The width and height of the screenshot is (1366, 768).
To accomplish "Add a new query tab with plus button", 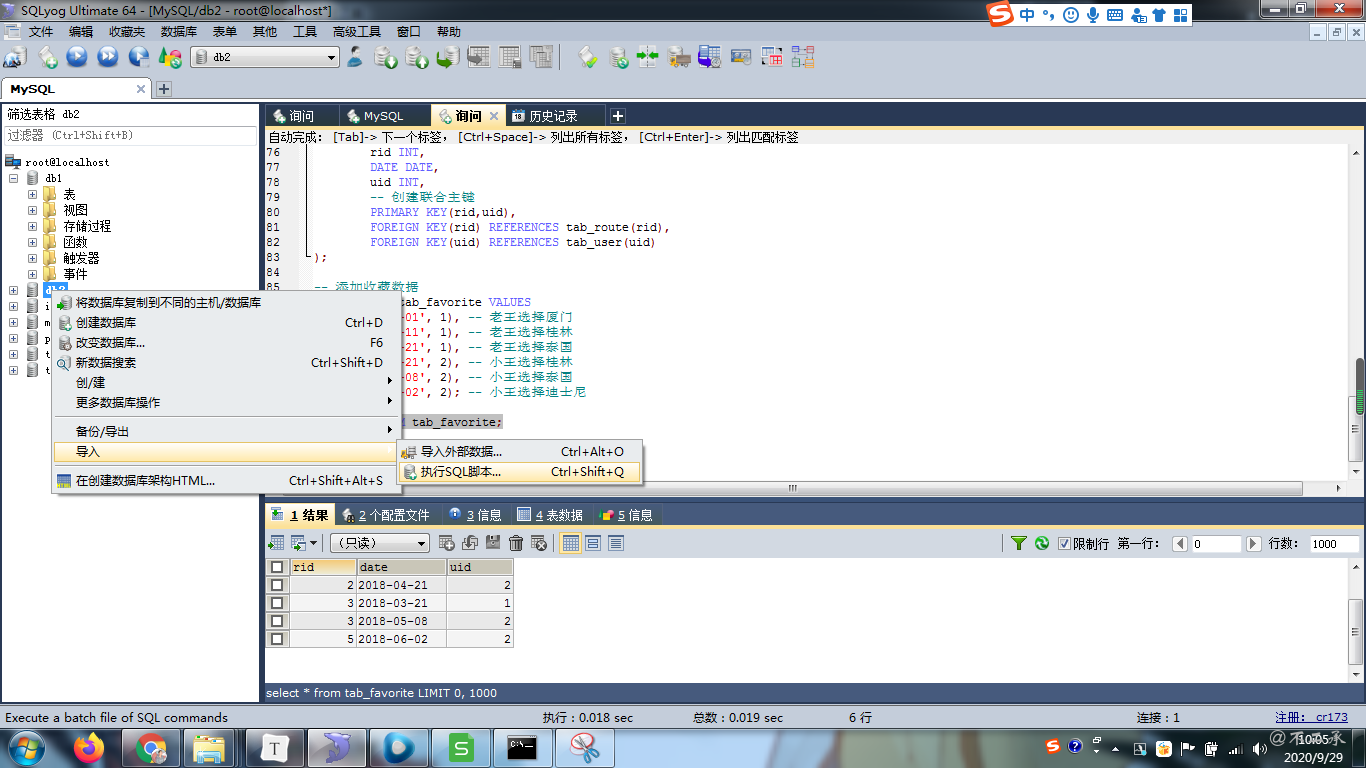I will click(x=618, y=116).
